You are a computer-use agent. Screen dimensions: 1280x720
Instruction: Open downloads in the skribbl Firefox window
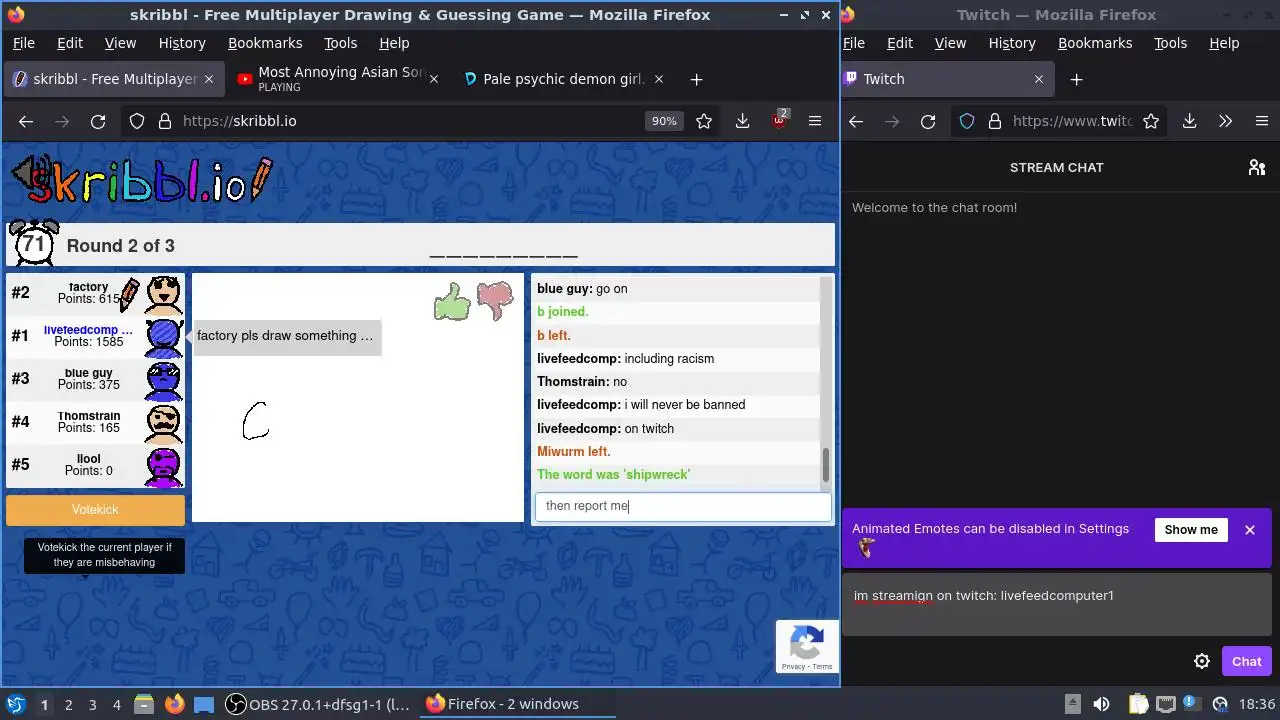point(742,121)
